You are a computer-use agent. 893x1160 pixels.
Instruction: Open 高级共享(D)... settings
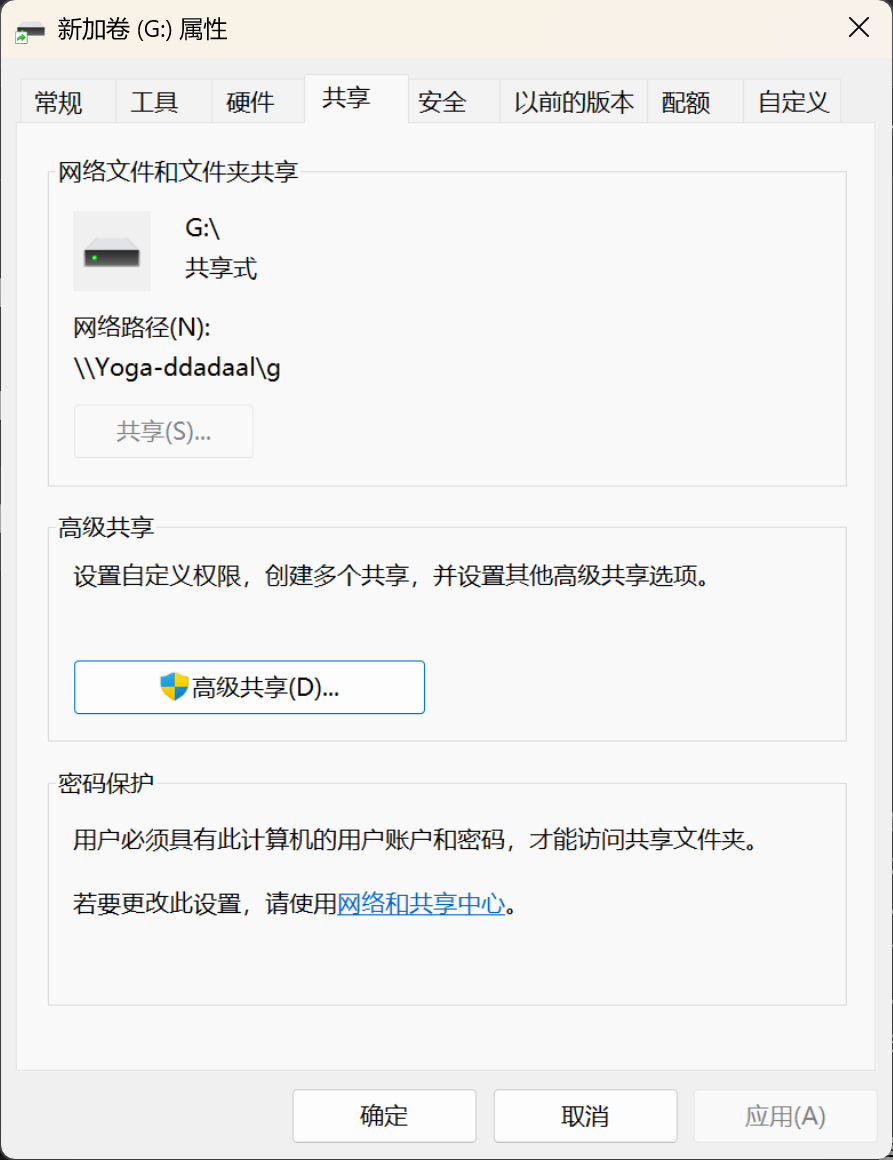click(x=249, y=687)
